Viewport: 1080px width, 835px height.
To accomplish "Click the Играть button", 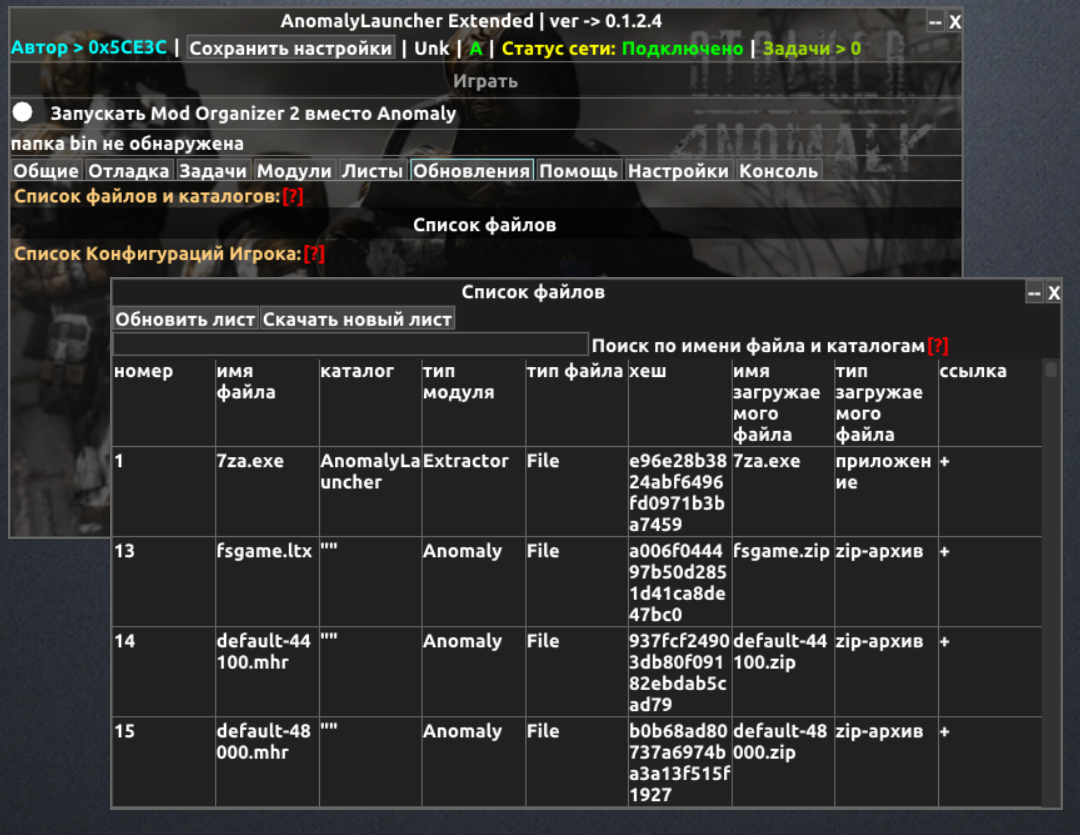I will (486, 81).
